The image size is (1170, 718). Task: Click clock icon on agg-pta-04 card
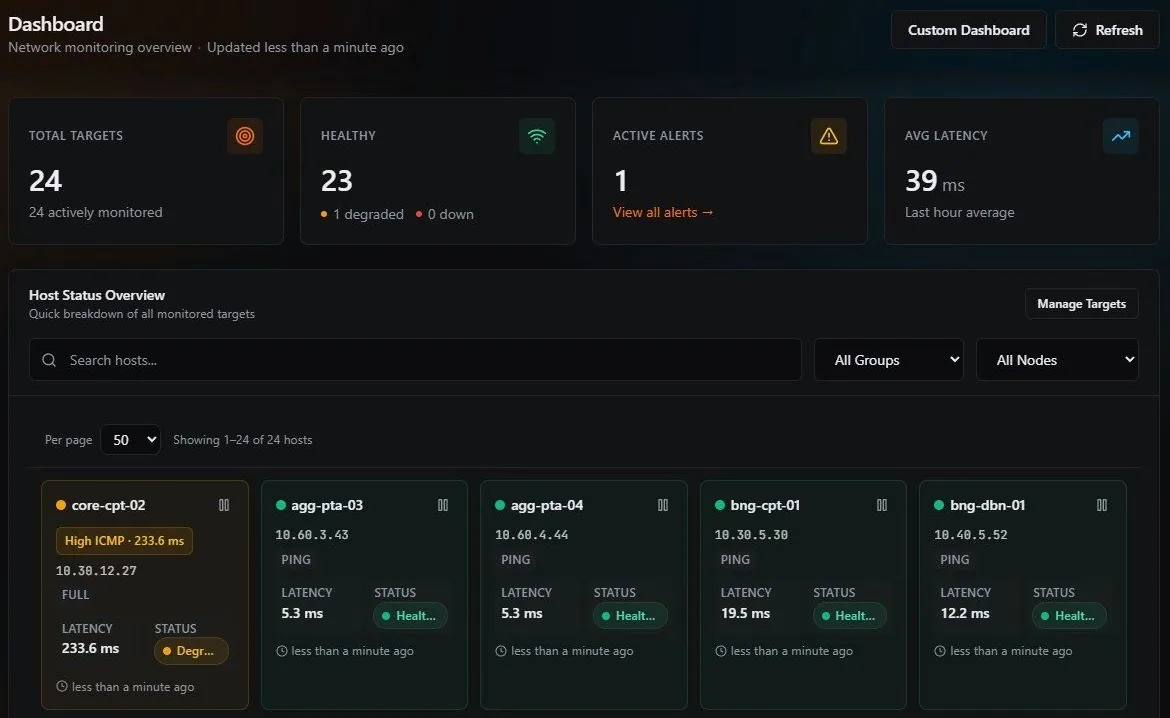coord(501,651)
